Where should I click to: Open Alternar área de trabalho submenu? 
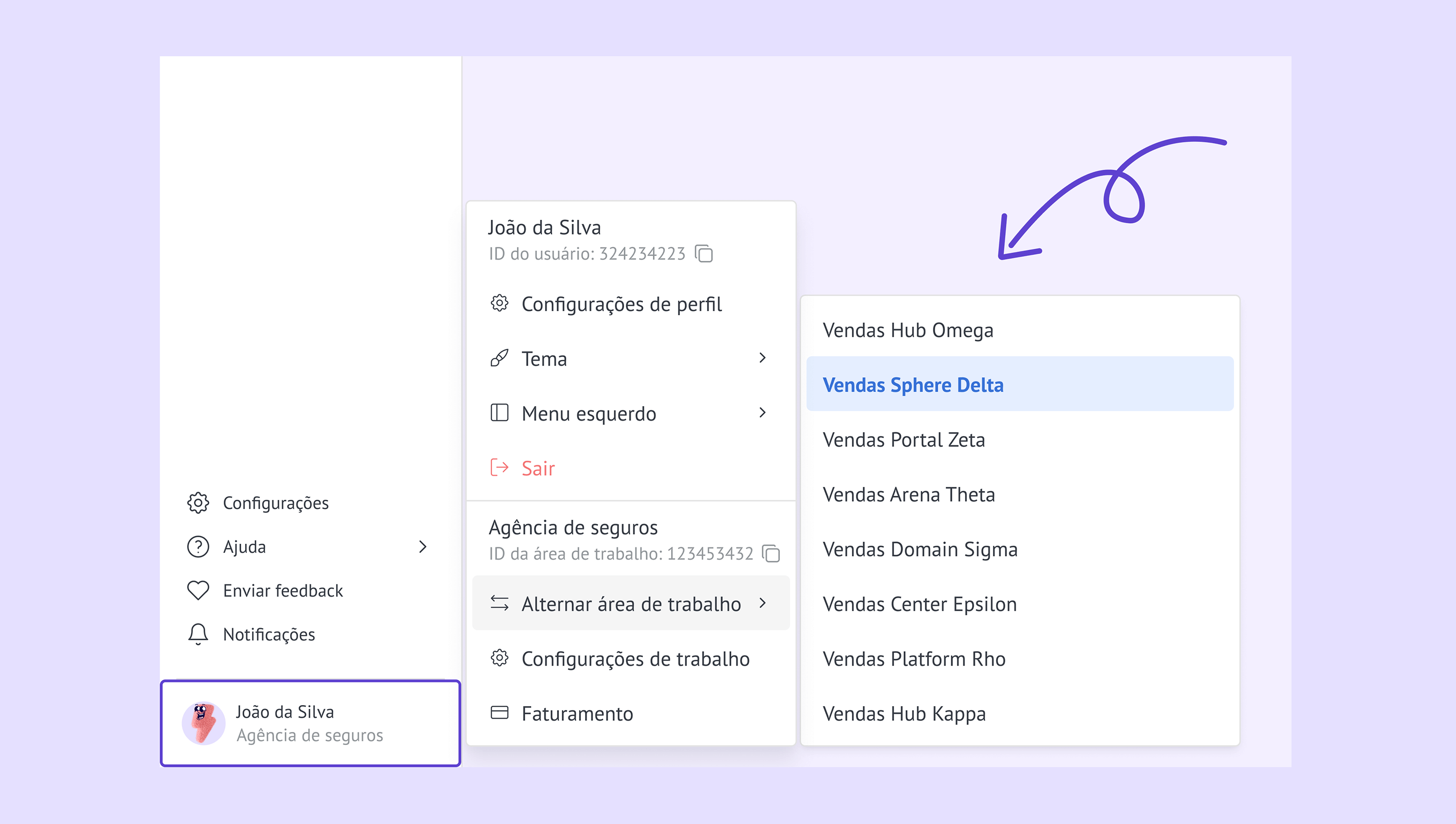coord(631,604)
